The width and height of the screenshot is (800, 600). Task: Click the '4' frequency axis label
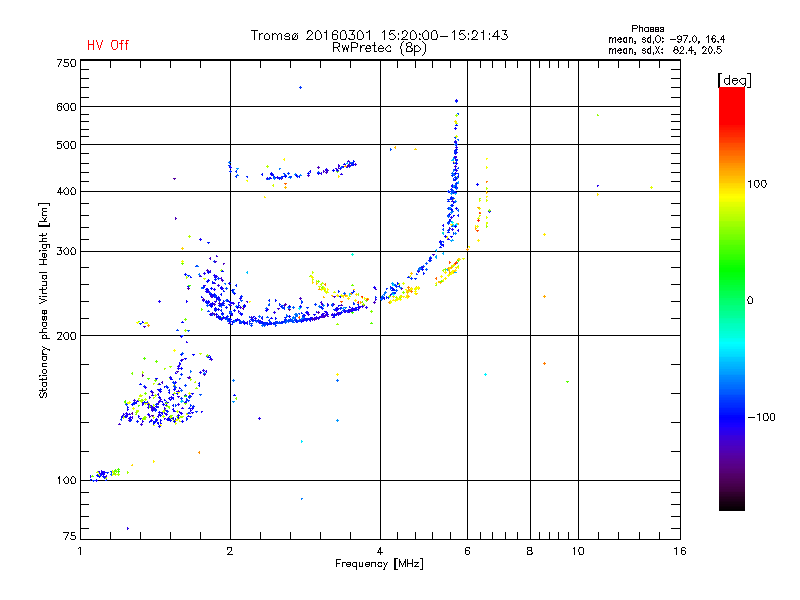coord(380,551)
